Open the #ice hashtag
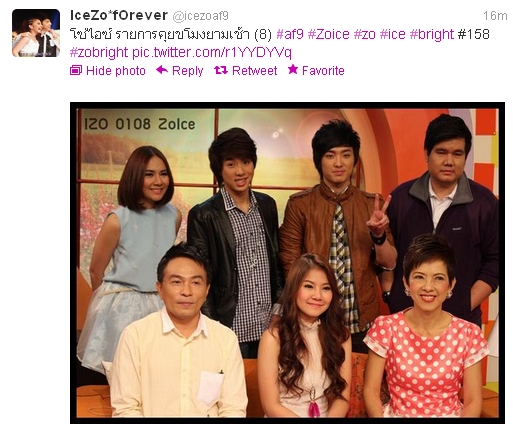 pos(392,34)
